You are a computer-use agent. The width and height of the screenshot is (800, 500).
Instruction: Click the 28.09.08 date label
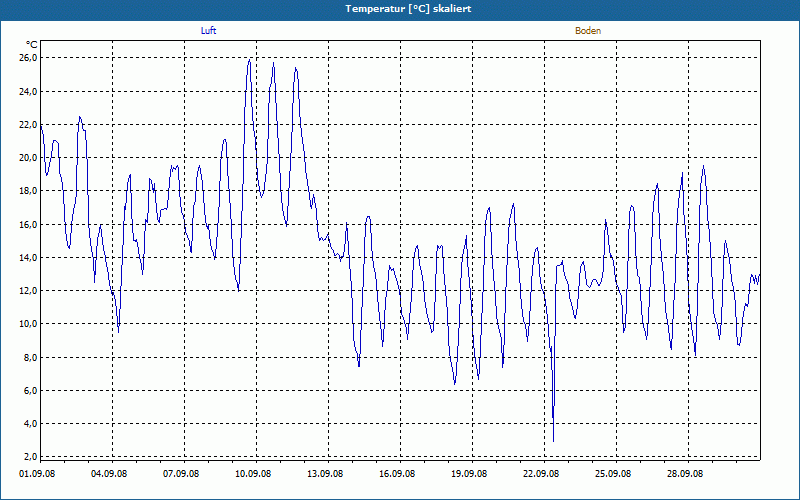(685, 473)
